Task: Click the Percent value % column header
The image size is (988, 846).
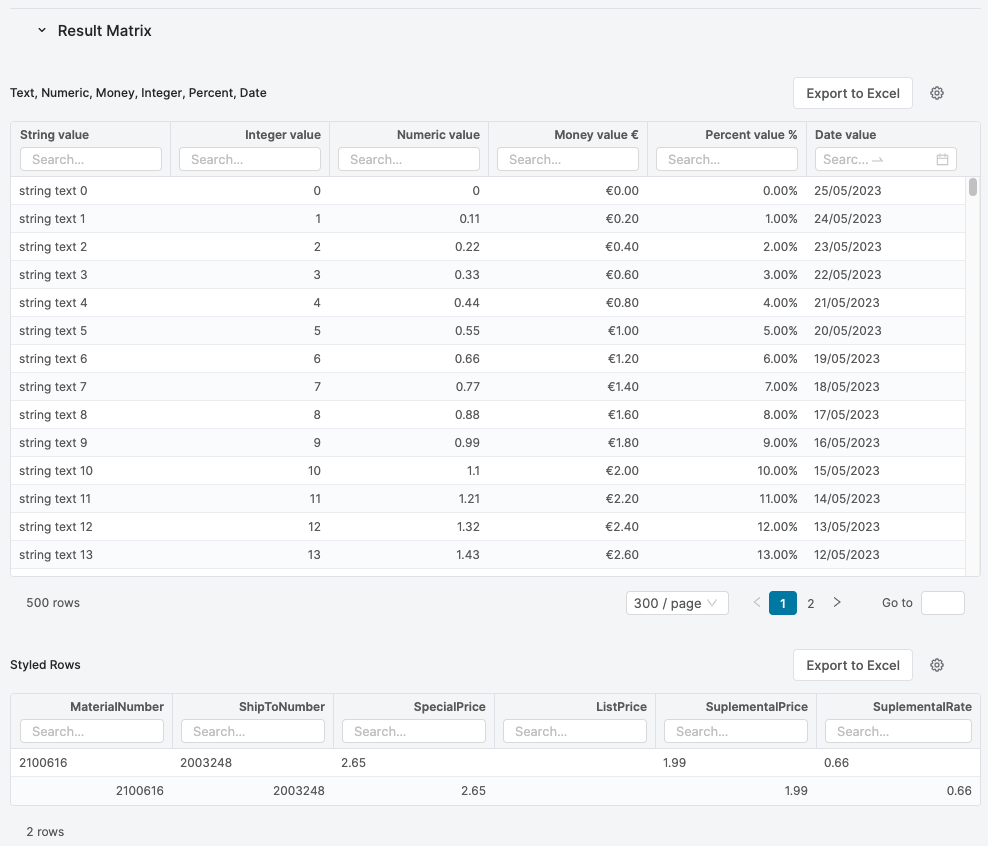Action: click(x=750, y=135)
